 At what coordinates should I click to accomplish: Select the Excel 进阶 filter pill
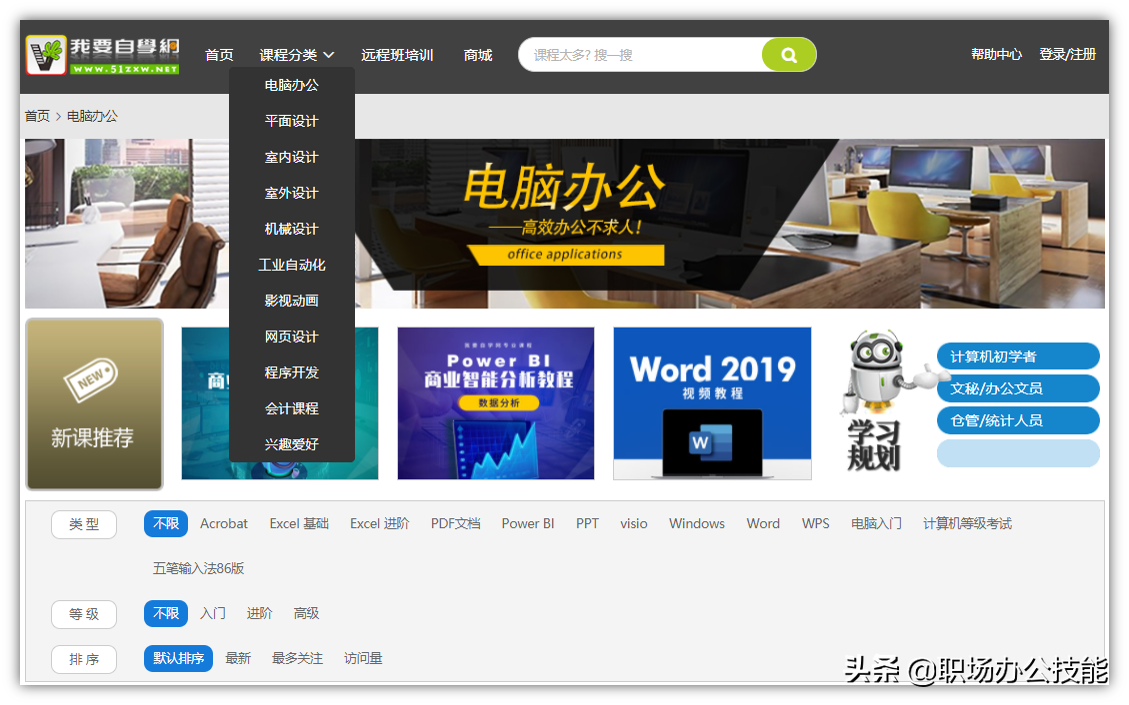379,523
